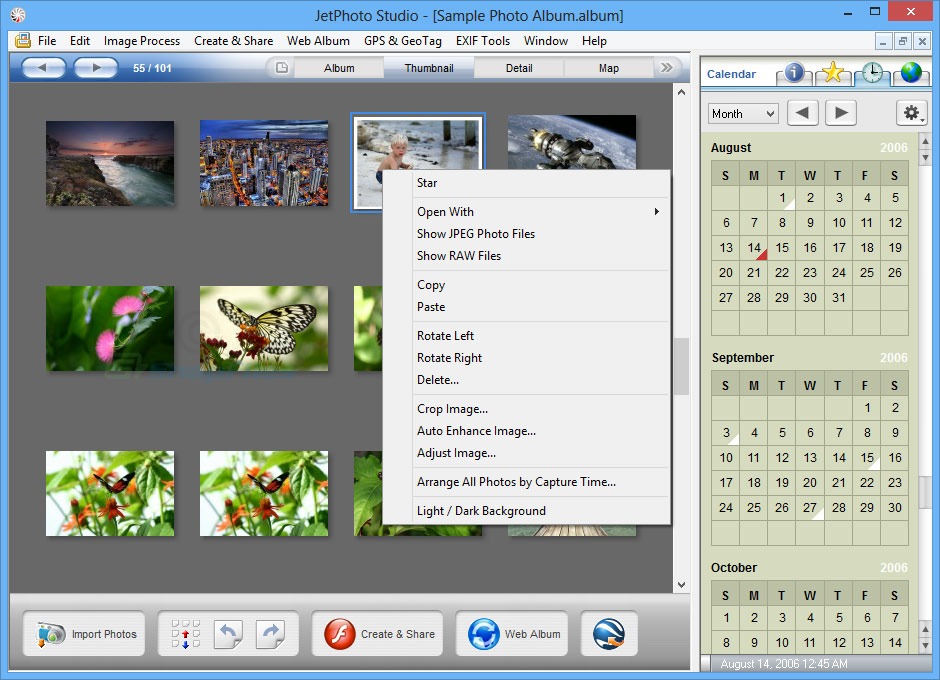Enable Show RAW Files
The height and width of the screenshot is (680, 940).
coord(459,255)
